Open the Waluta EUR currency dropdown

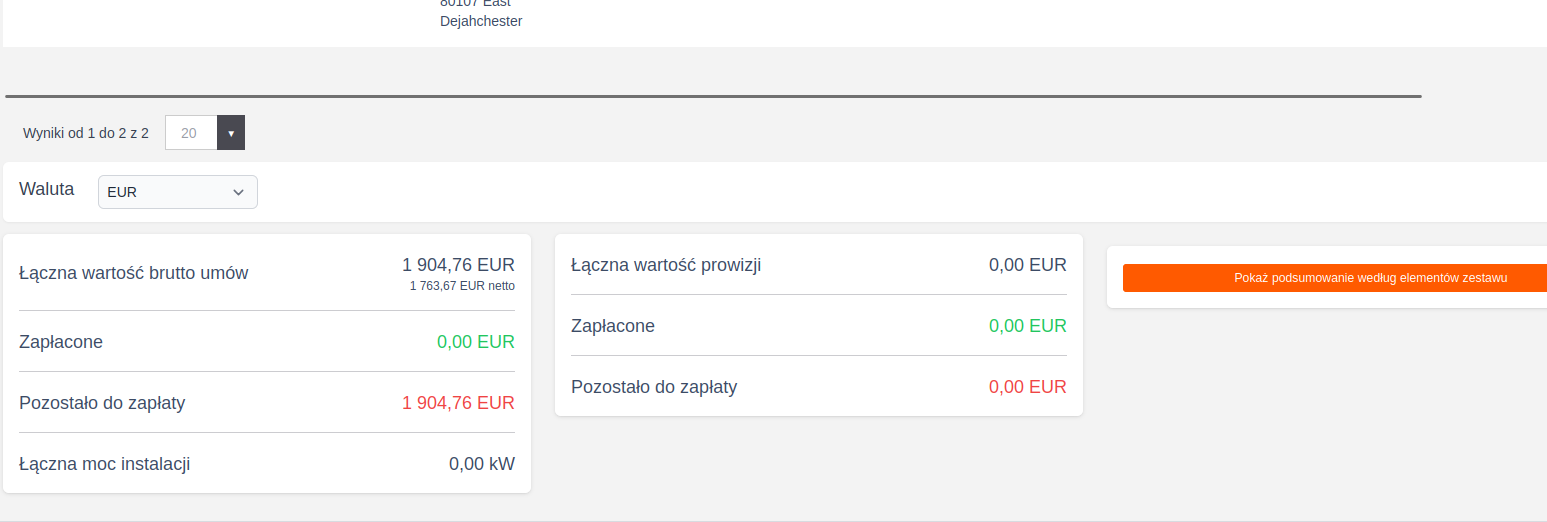178,192
